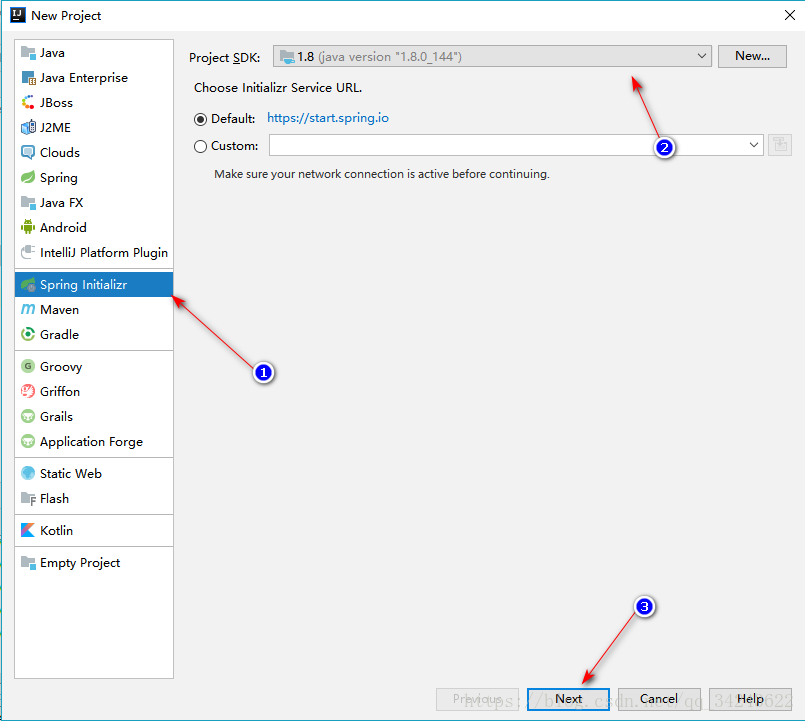The width and height of the screenshot is (805, 721).
Task: Select the IntelliJ Platform Plugin text entry
Action: (104, 252)
